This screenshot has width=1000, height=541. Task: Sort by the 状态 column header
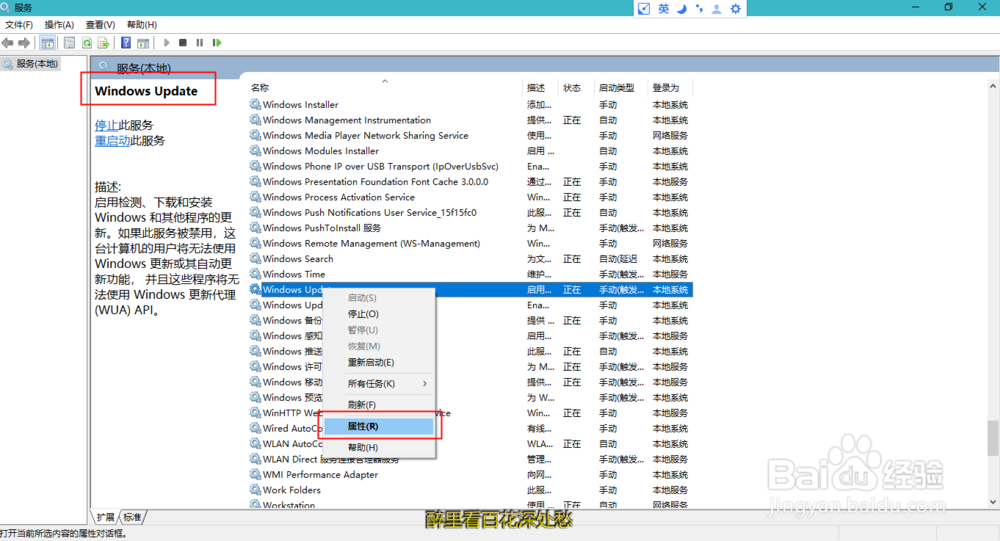point(575,88)
